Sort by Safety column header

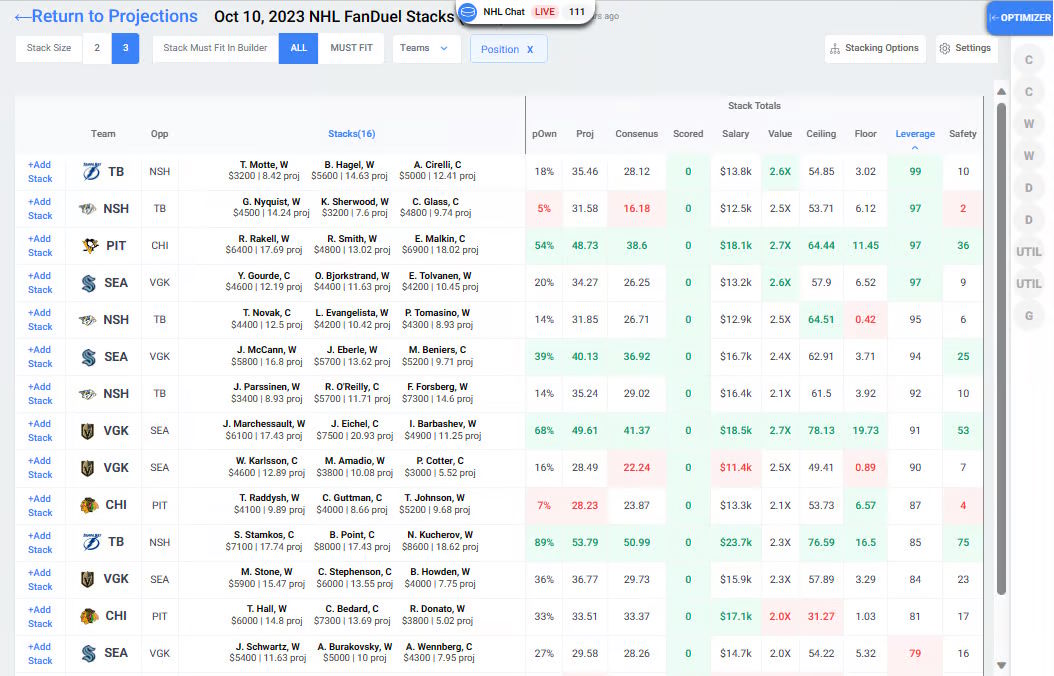(x=963, y=134)
